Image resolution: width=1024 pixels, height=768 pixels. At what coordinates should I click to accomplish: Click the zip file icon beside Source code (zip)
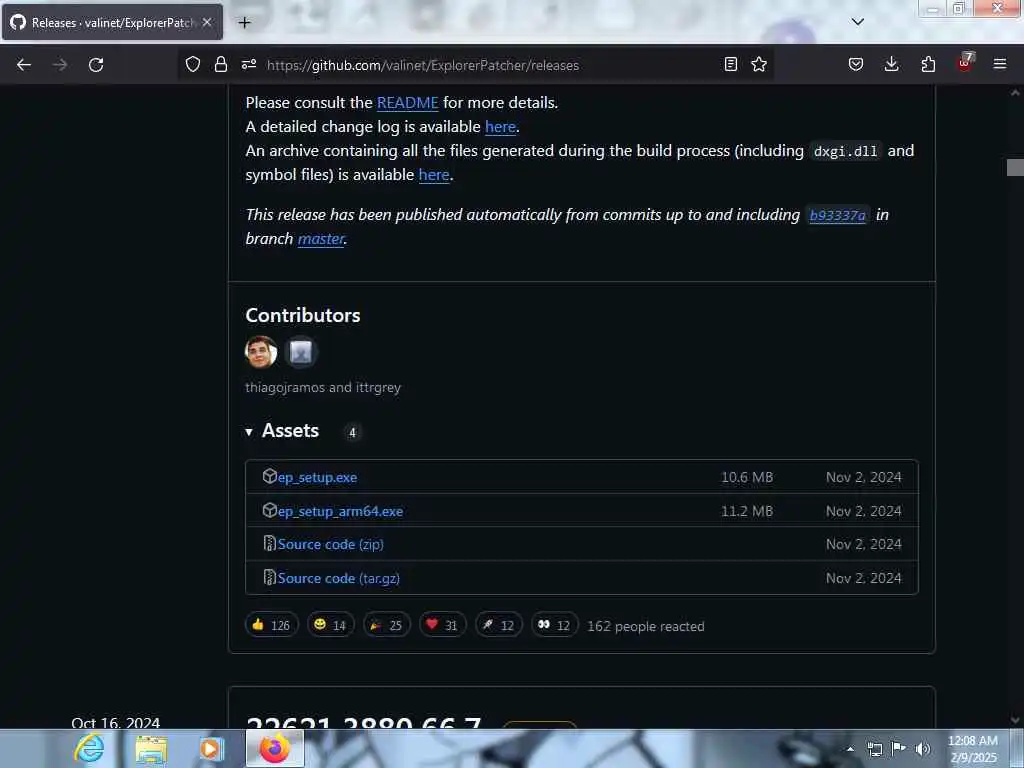[x=270, y=543]
